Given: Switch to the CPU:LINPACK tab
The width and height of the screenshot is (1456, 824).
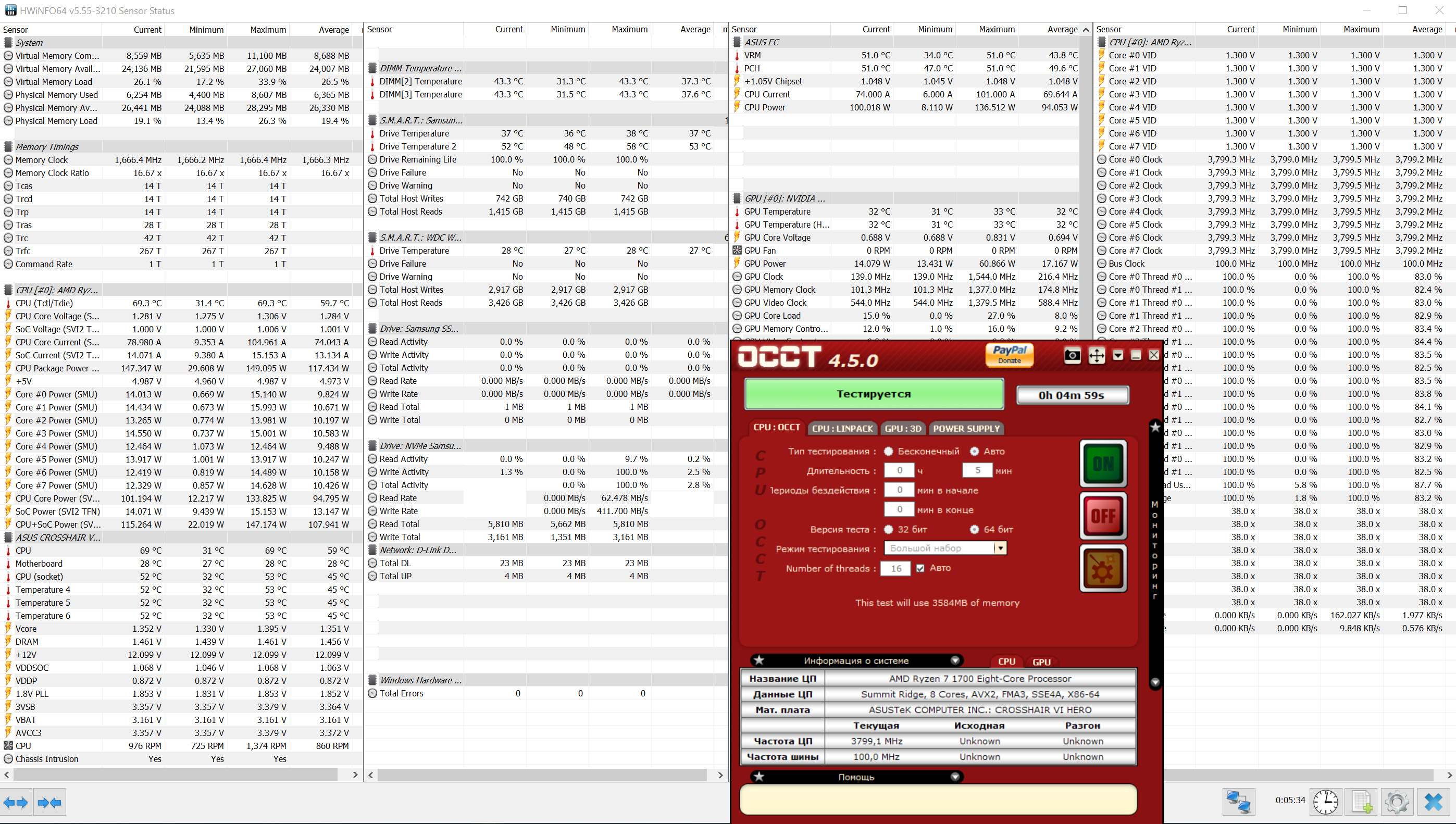Looking at the screenshot, I should pyautogui.click(x=842, y=429).
